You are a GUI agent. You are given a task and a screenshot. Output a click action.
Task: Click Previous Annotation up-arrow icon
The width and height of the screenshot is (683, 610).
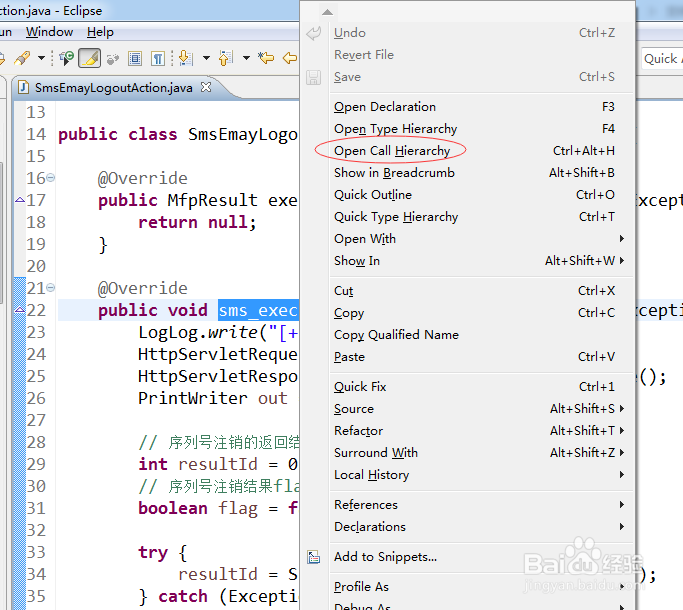tap(226, 58)
